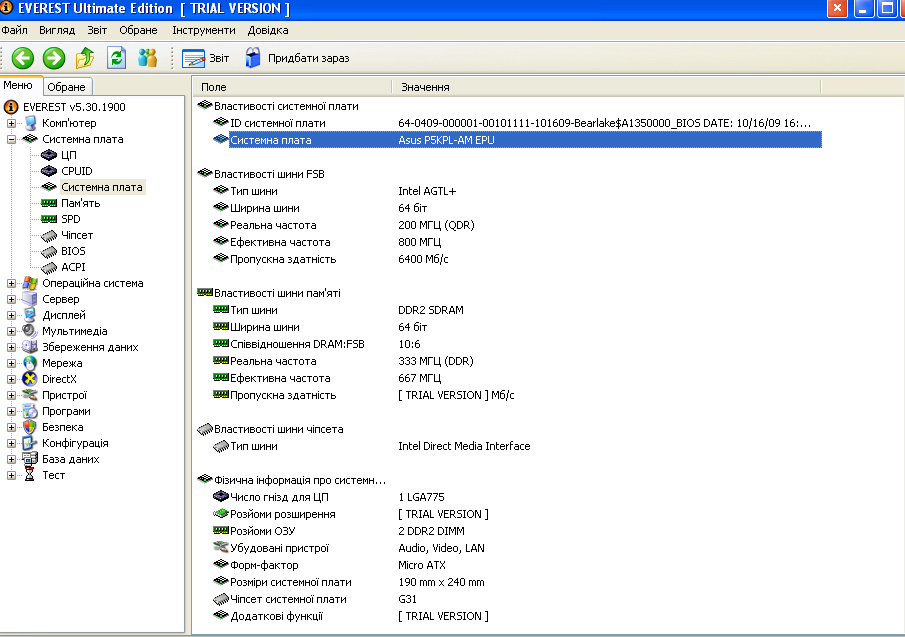The width and height of the screenshot is (905, 637).
Task: Select Системна плата sub-item in tree
Action: click(102, 187)
